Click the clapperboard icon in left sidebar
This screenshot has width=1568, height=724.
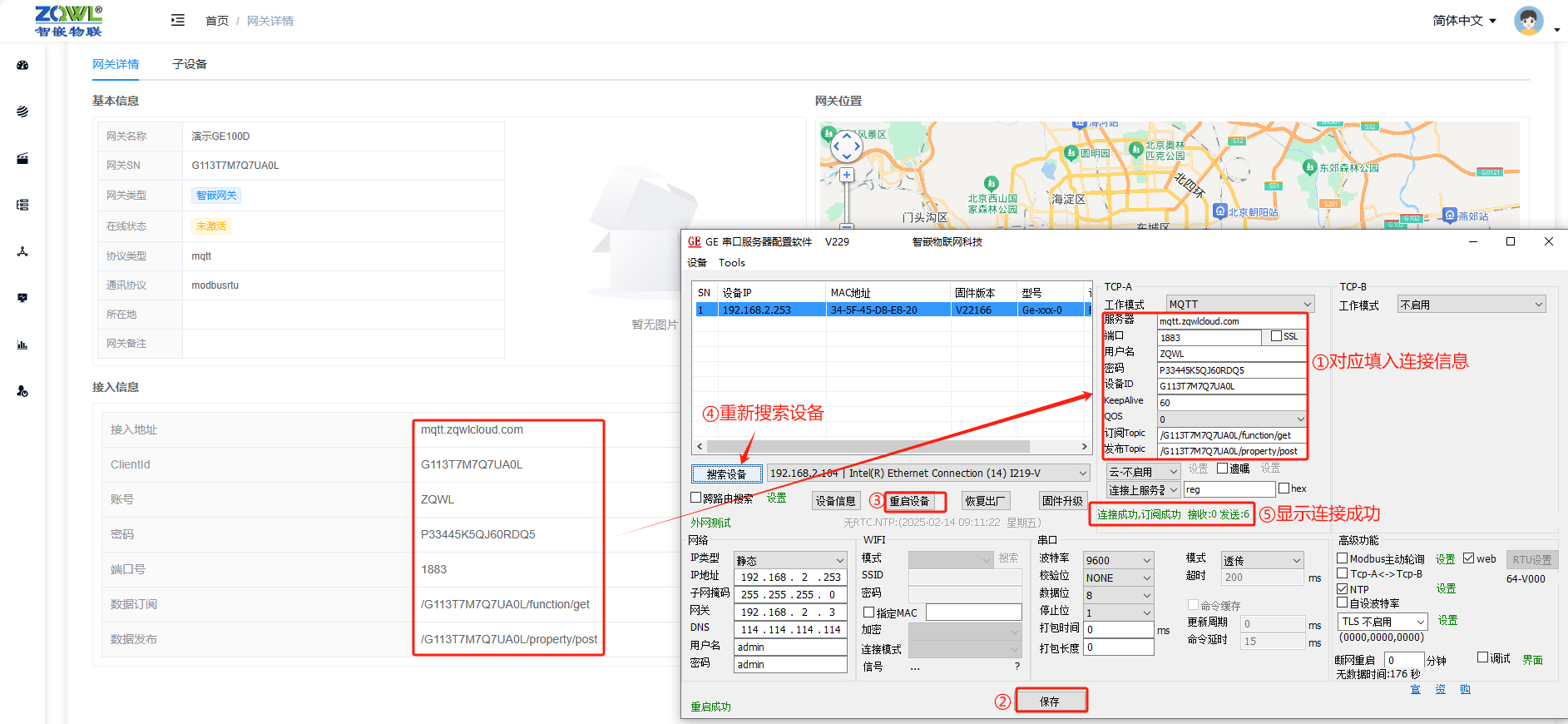pyautogui.click(x=22, y=158)
